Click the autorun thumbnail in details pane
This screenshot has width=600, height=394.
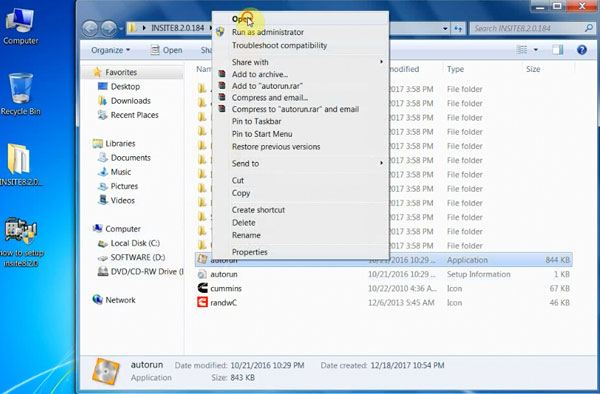click(x=106, y=371)
